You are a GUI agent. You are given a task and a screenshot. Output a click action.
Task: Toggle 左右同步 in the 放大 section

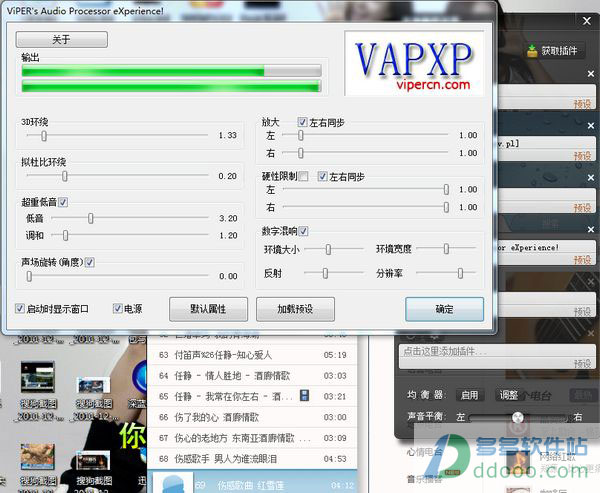pos(302,122)
